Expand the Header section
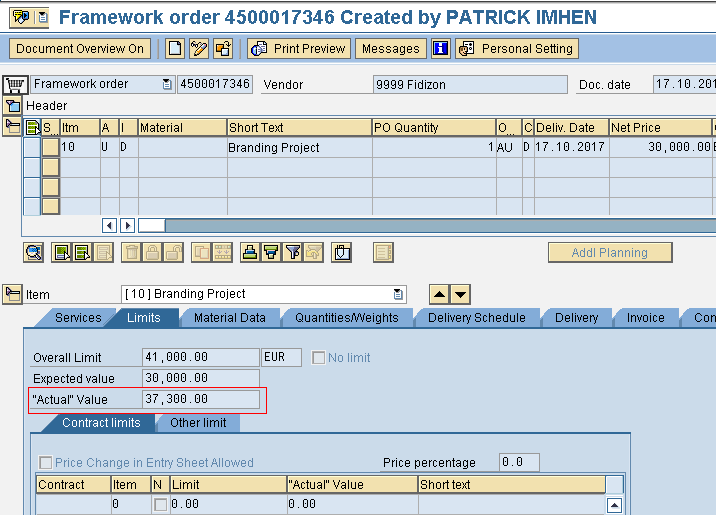The height and width of the screenshot is (515, 716). (12, 106)
